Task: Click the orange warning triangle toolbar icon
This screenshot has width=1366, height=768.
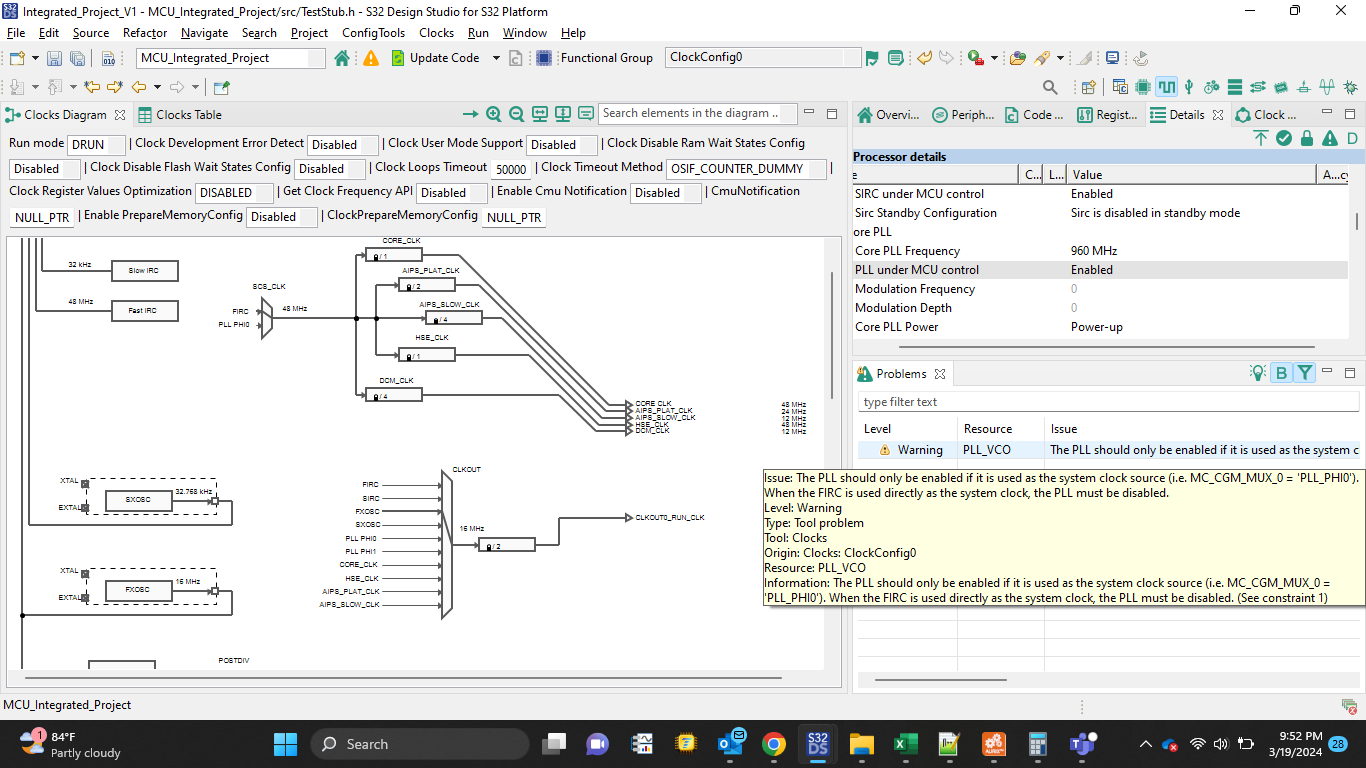Action: 371,58
